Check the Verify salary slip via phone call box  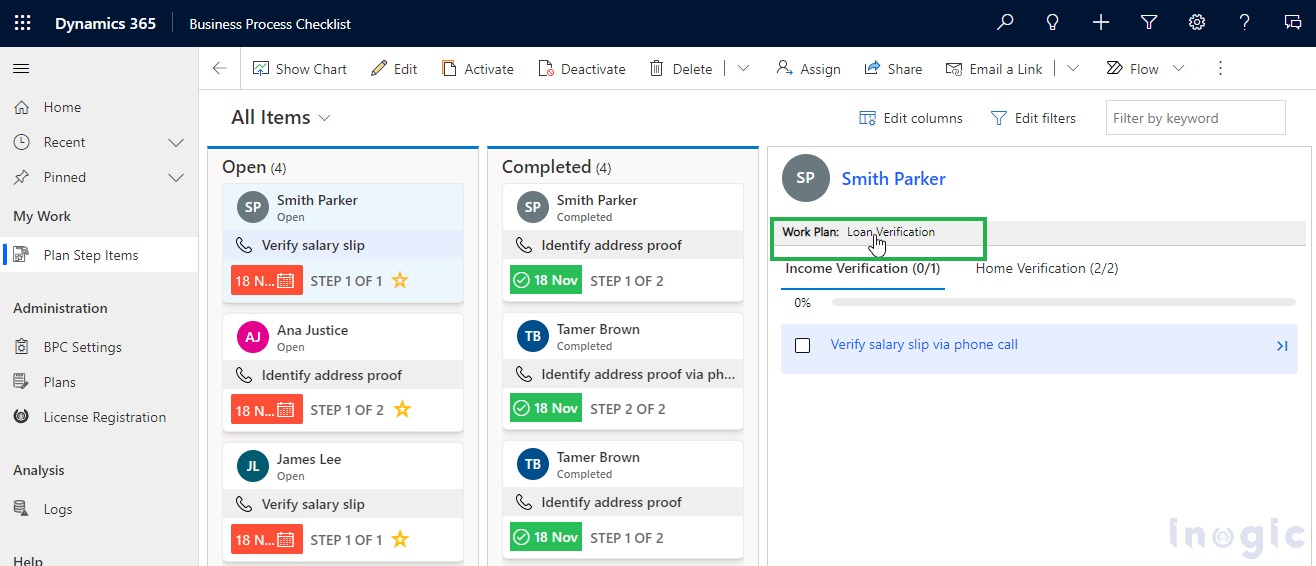802,346
